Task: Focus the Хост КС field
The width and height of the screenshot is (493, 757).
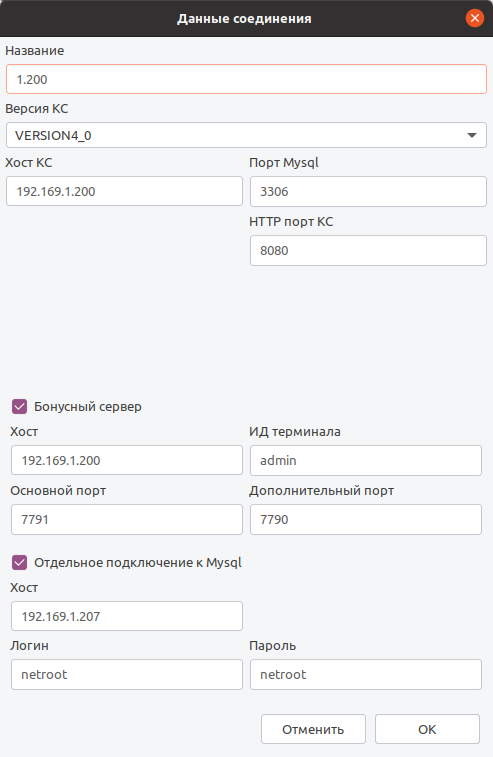Action: pos(124,191)
